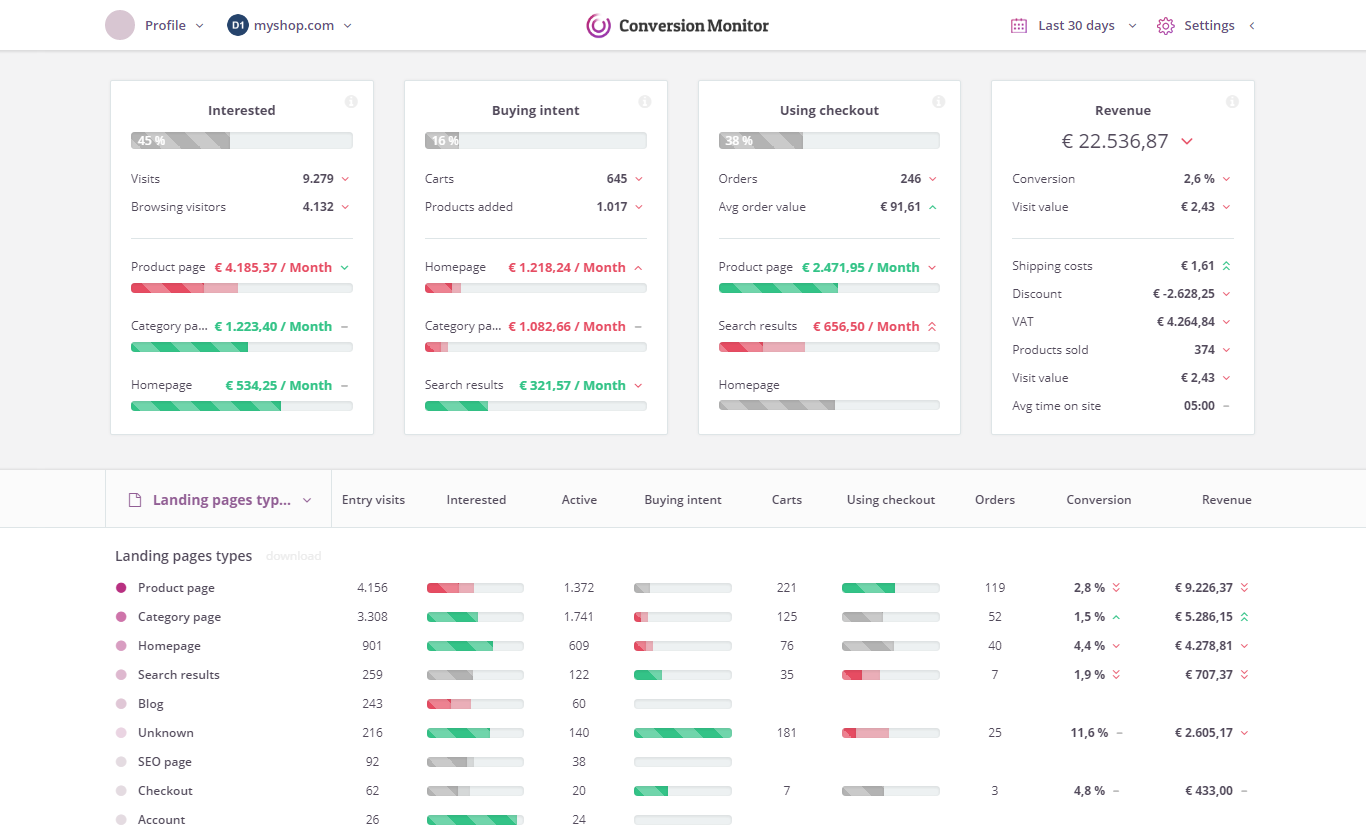1366x840 pixels.
Task: Click the download link for landing pages
Action: click(293, 556)
